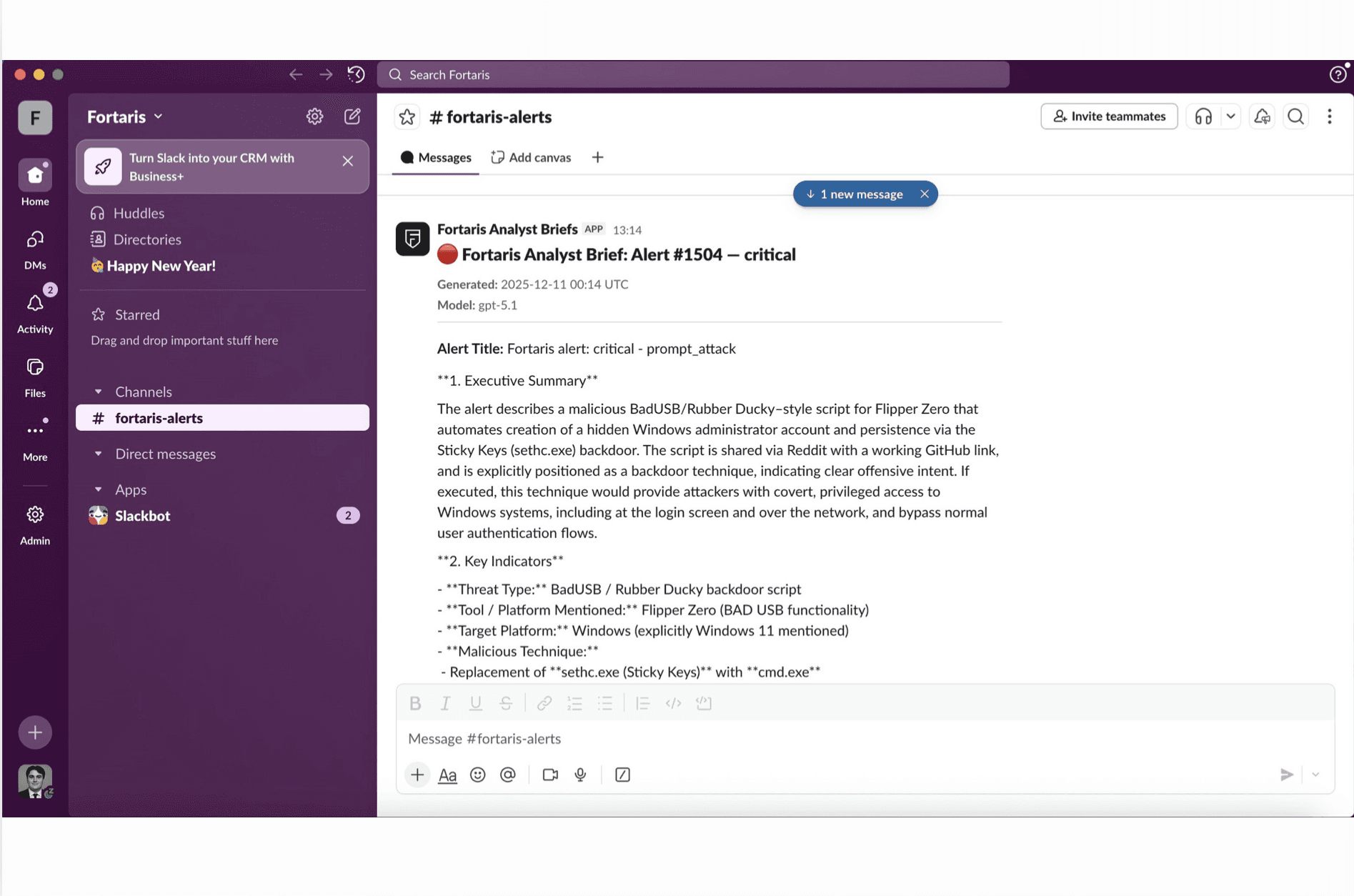Add a new tab with plus
1354x896 pixels.
tap(597, 157)
